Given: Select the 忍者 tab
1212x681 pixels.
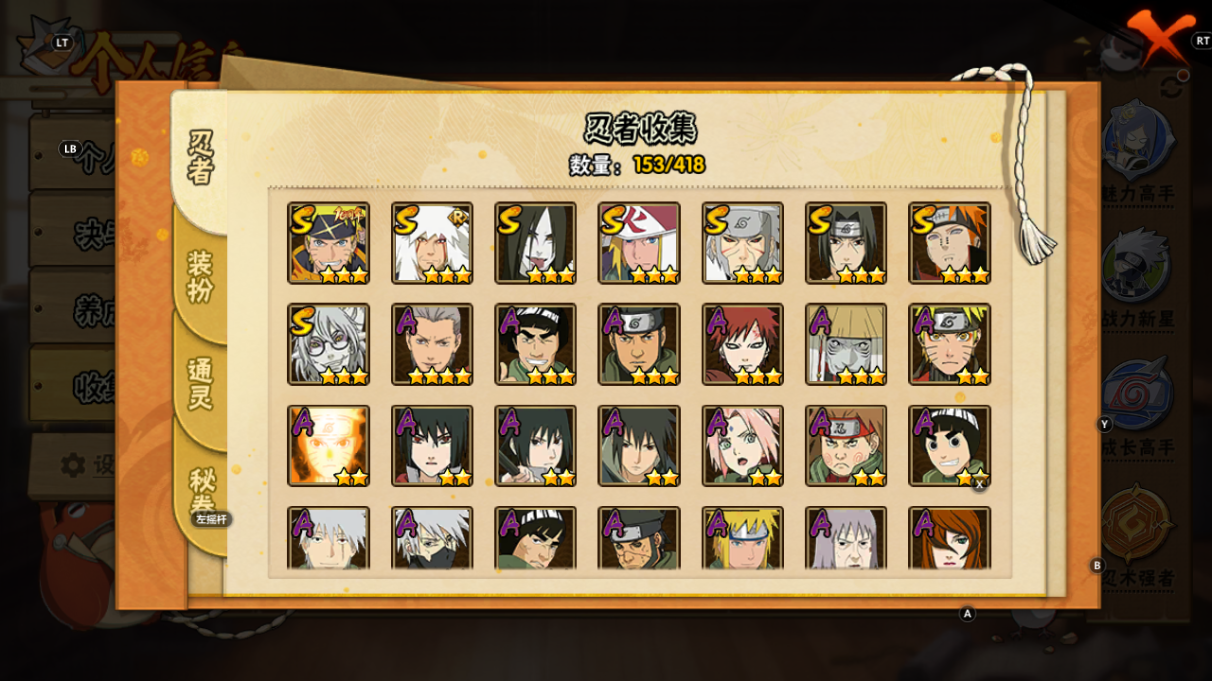Looking at the screenshot, I should (x=200, y=156).
